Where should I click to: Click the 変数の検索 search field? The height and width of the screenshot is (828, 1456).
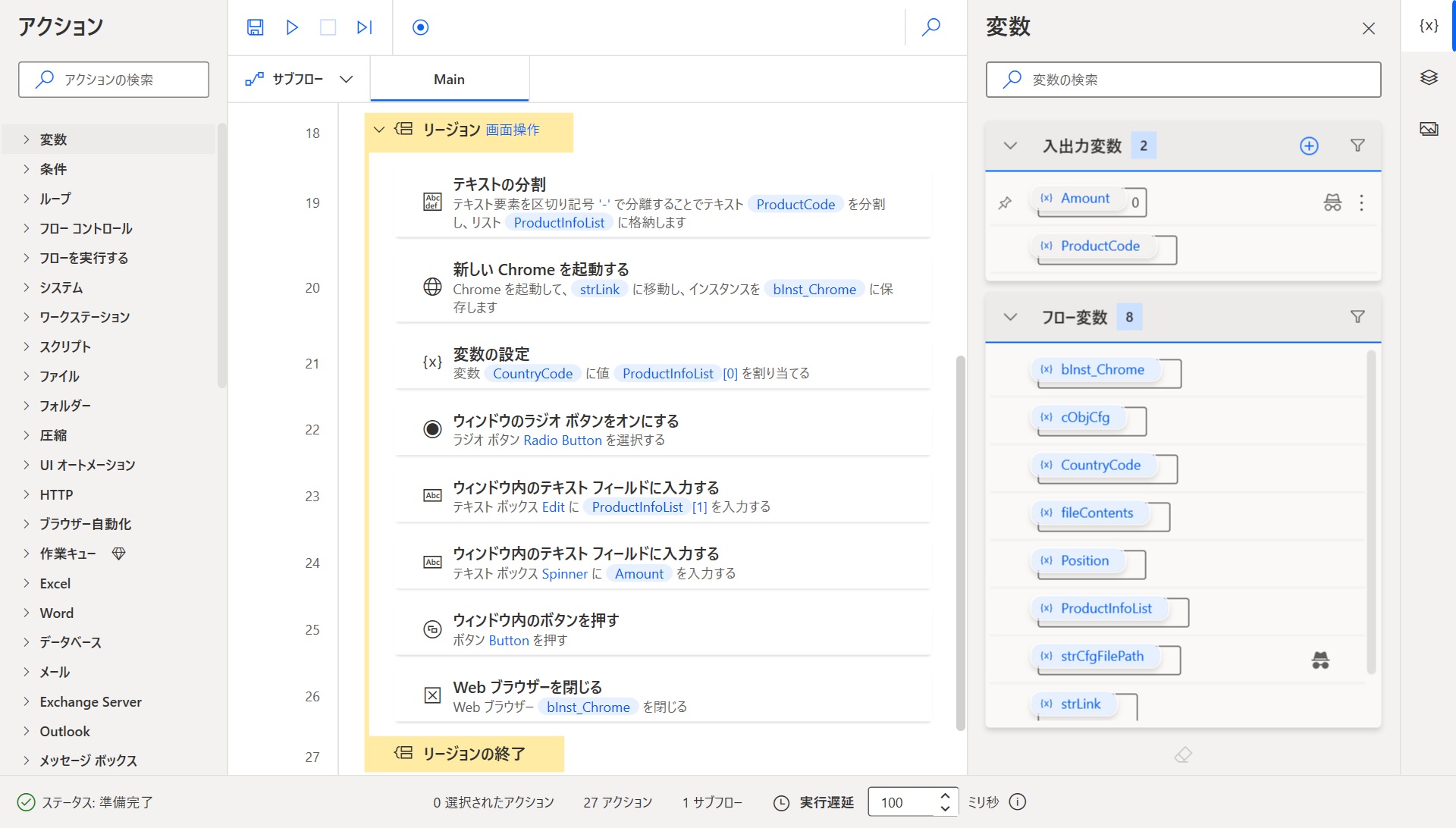pyautogui.click(x=1183, y=80)
